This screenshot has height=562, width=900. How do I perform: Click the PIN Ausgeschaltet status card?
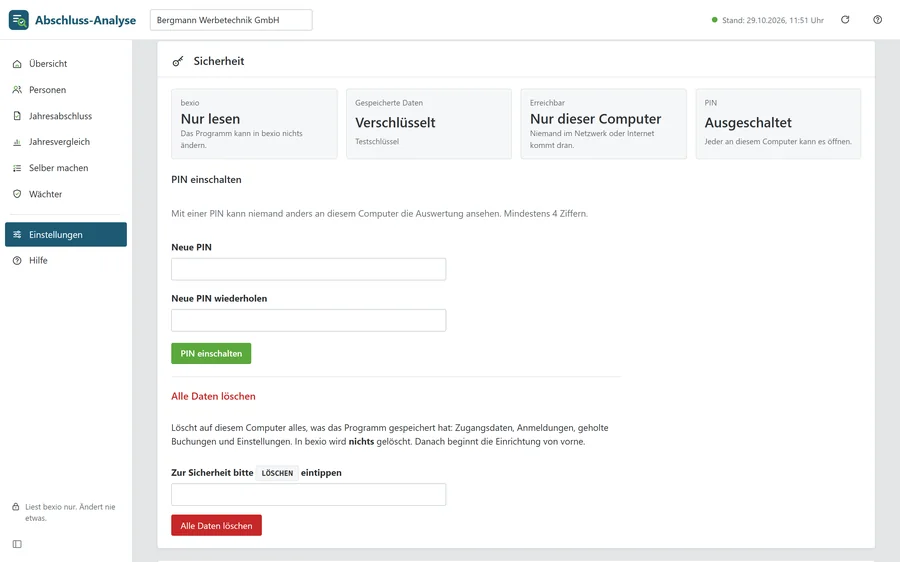coord(778,123)
